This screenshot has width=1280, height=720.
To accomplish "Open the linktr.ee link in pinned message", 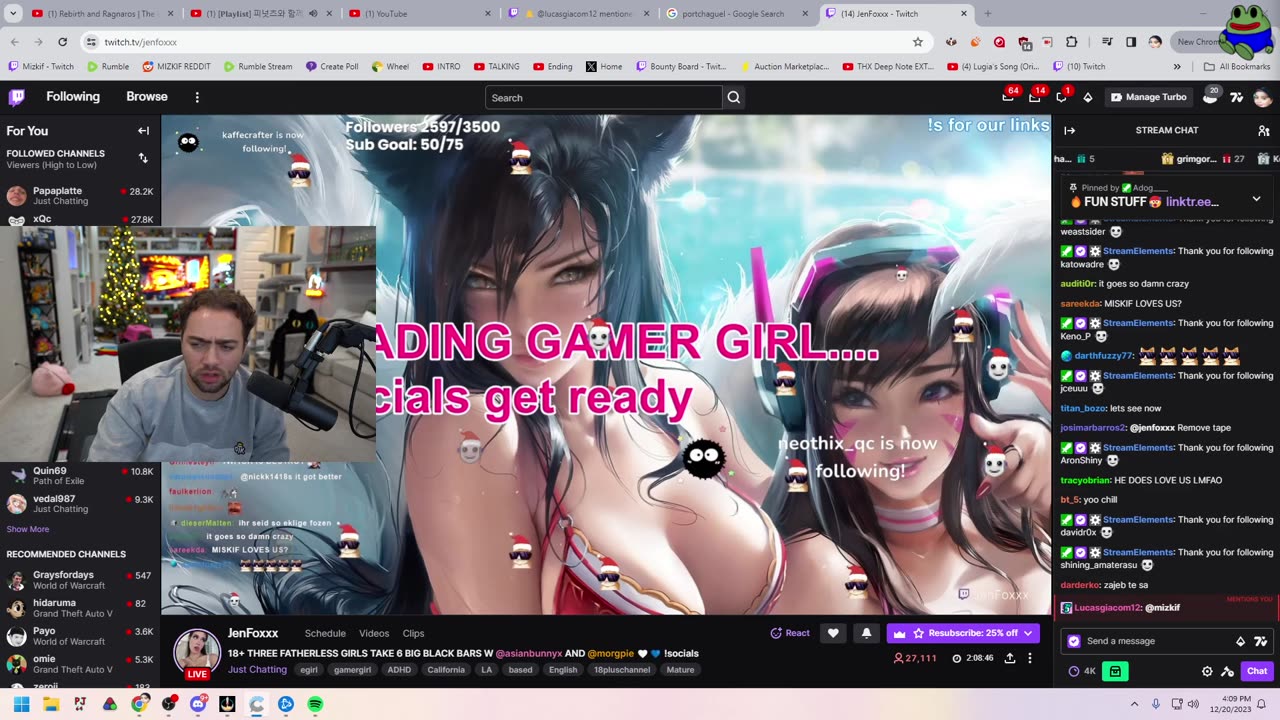I will pyautogui.click(x=1192, y=201).
